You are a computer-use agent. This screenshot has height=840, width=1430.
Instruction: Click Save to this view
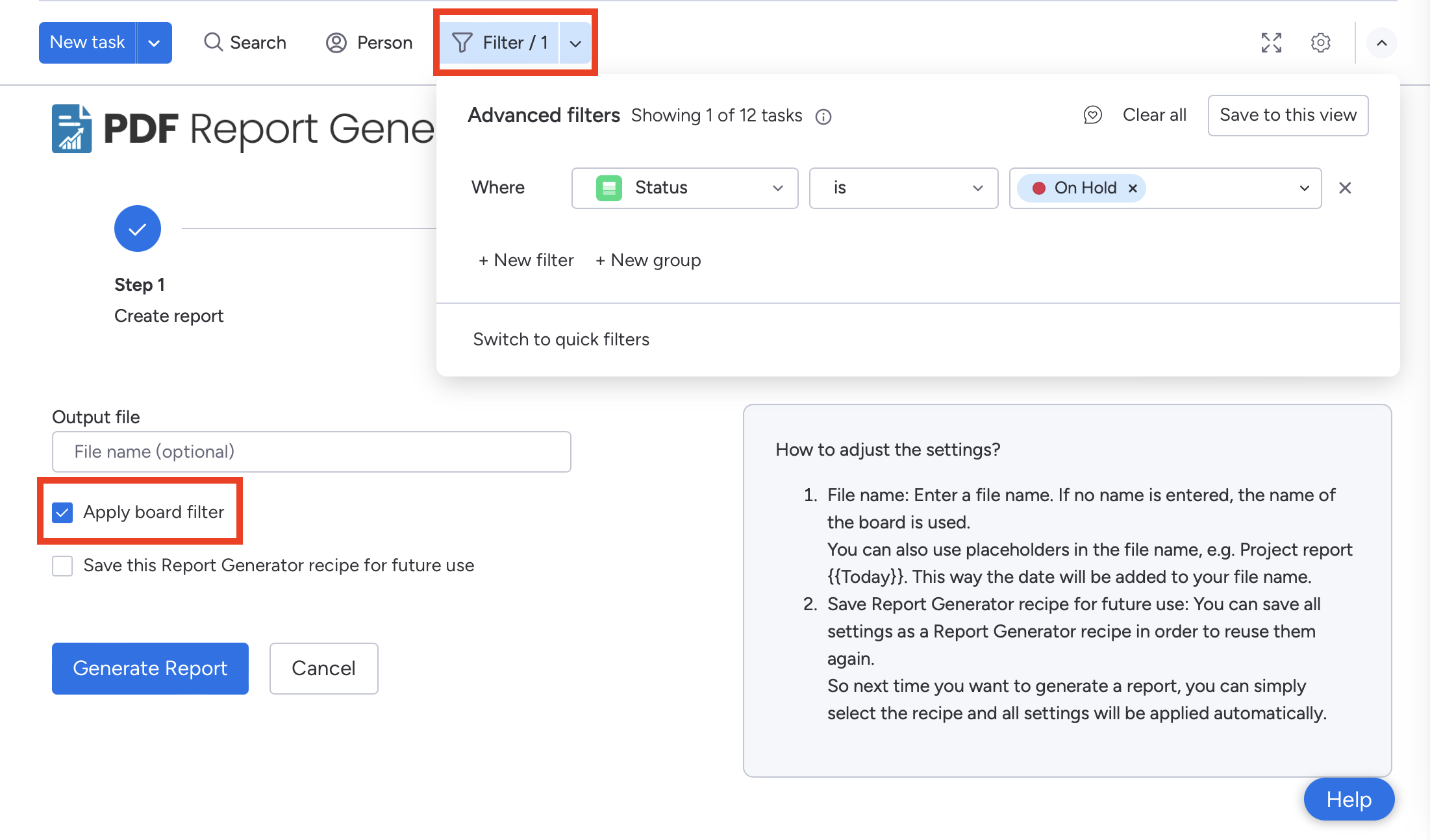[x=1288, y=116]
